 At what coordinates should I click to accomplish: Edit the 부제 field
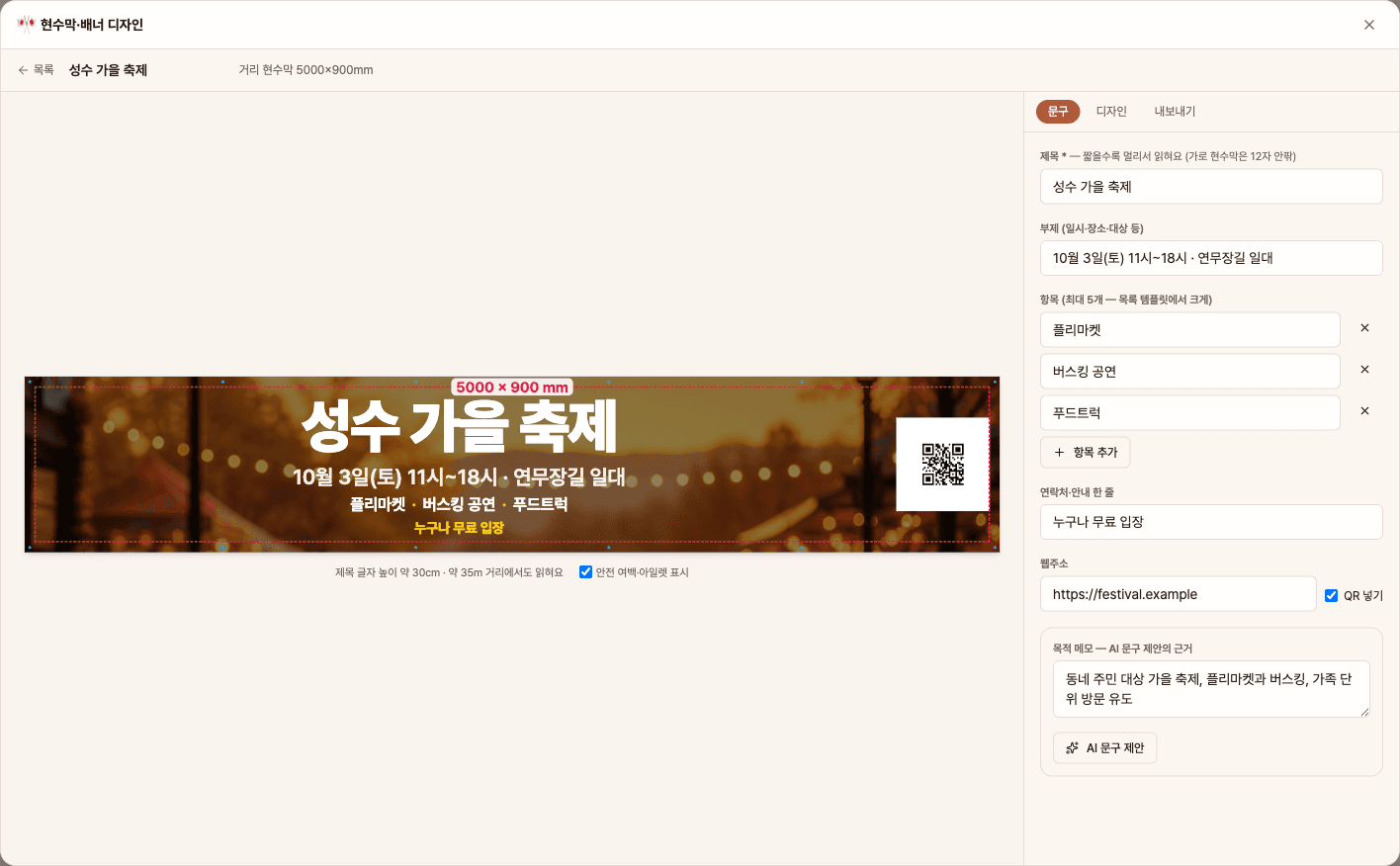click(x=1211, y=258)
